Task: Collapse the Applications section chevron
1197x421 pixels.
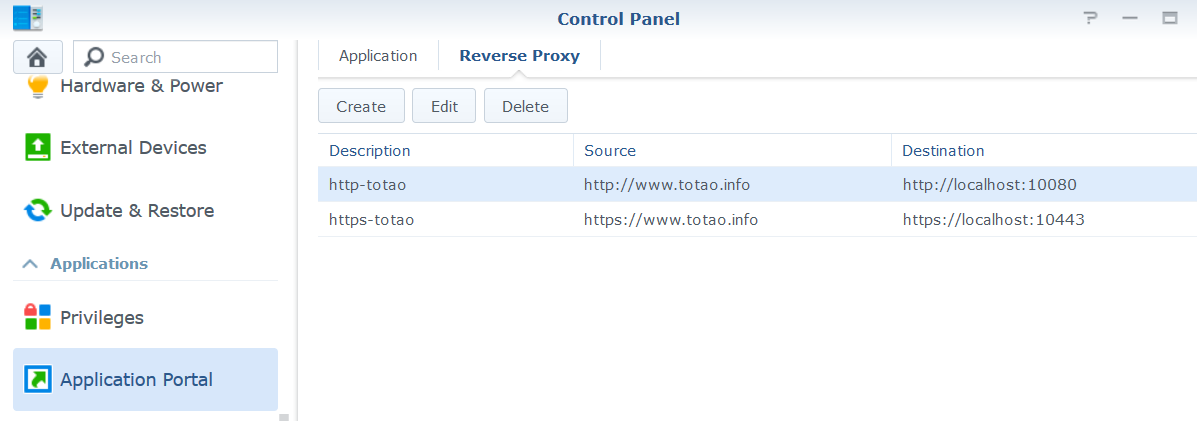Action: [x=30, y=264]
